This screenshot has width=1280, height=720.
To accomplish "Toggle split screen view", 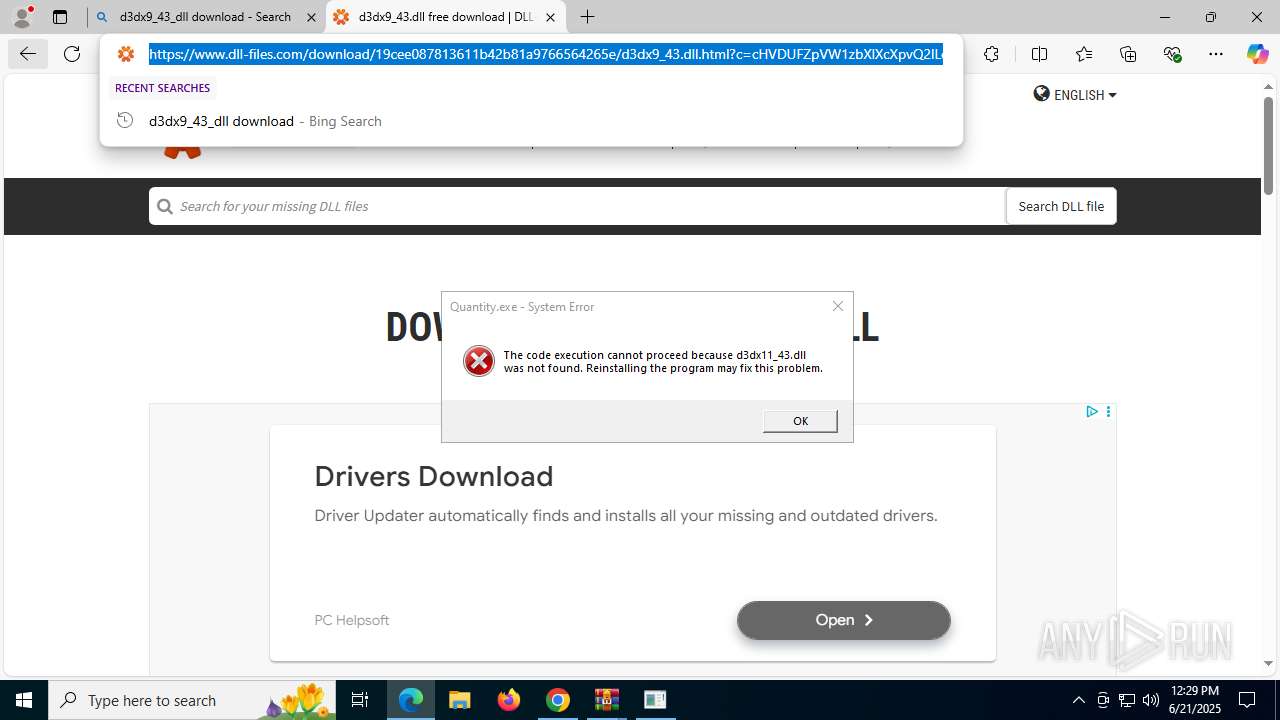I will [x=1039, y=54].
